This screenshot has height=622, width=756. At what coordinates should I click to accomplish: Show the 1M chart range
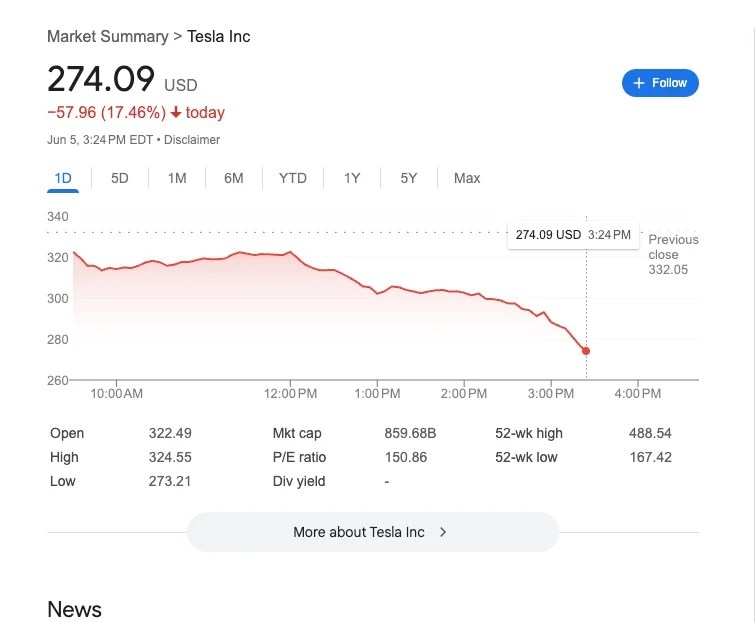click(177, 178)
